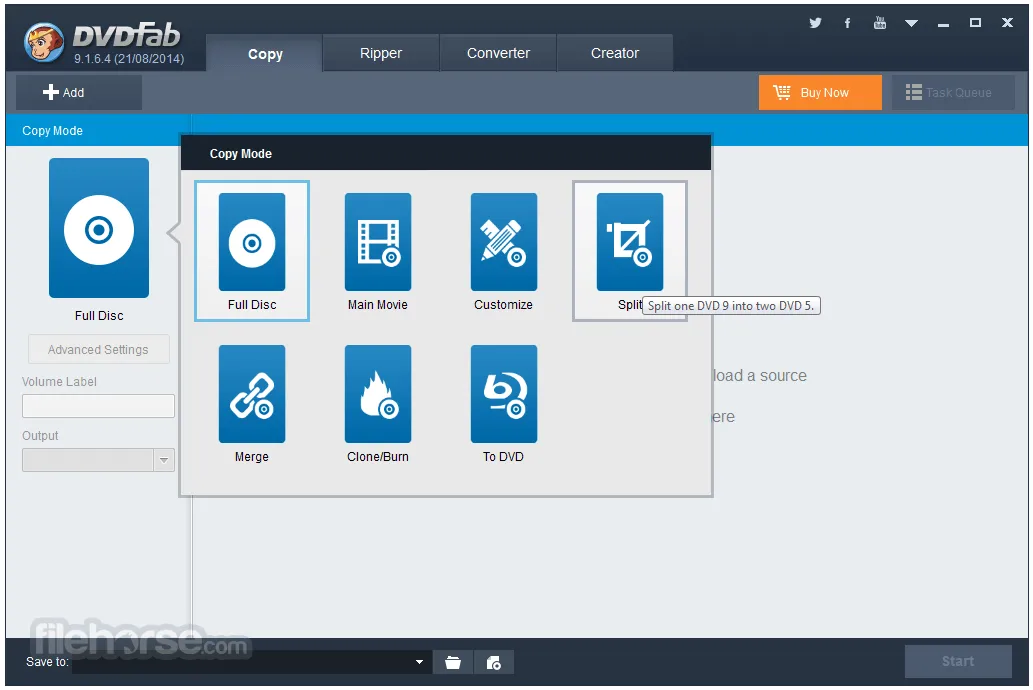Screen dimensions: 1033x690
Task: Open the Facebook link icon
Action: (x=847, y=23)
